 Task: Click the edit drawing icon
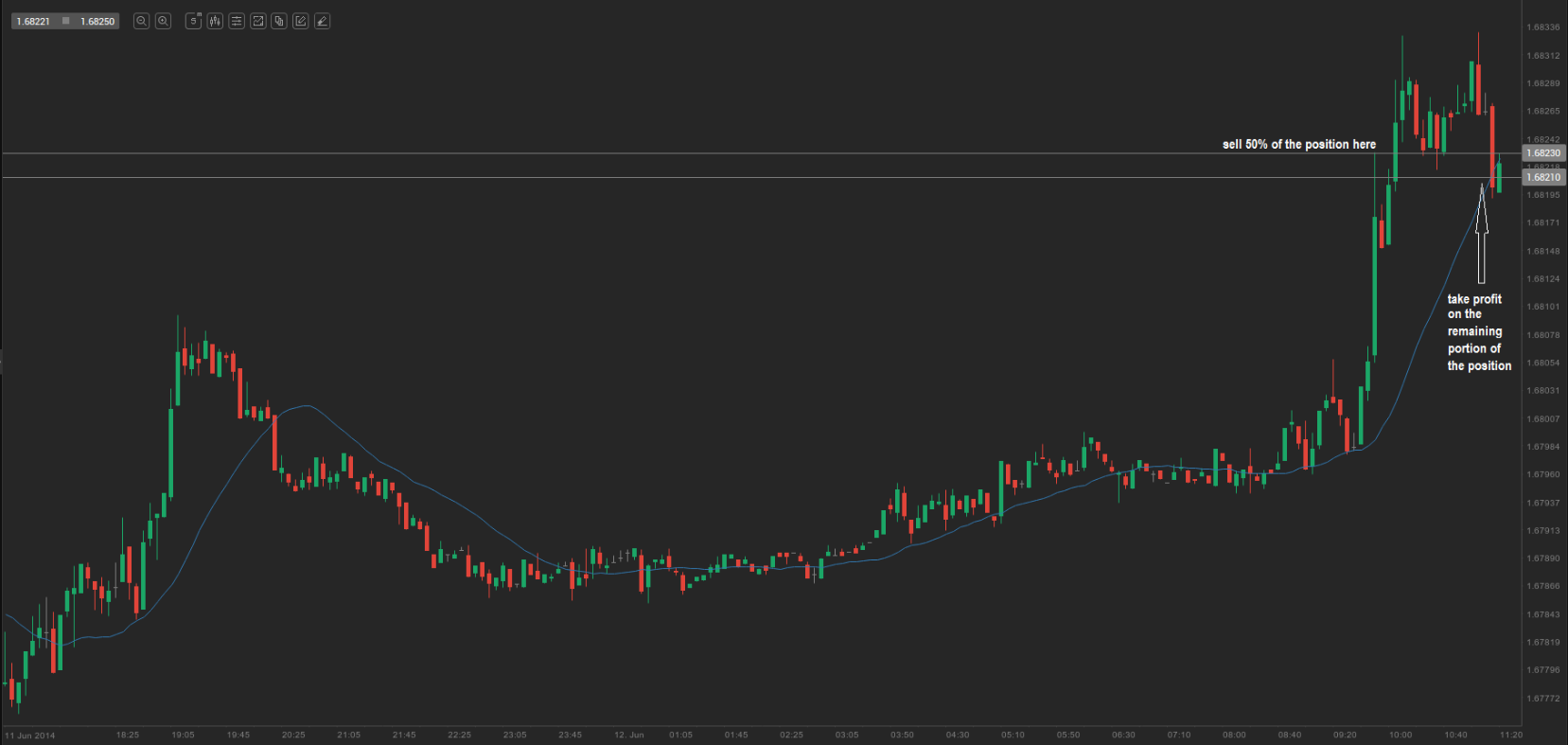(301, 21)
